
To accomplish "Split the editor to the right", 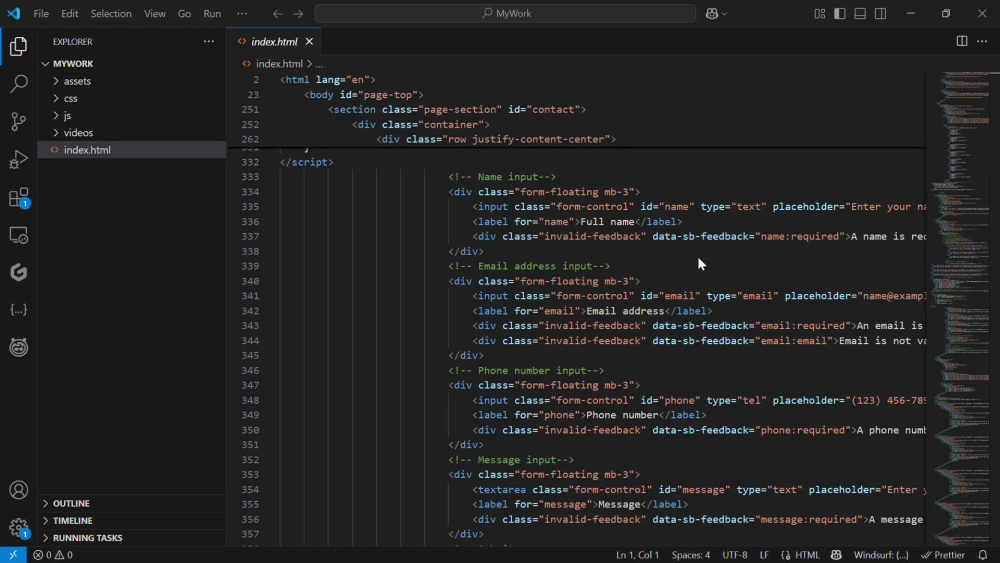I will [962, 41].
